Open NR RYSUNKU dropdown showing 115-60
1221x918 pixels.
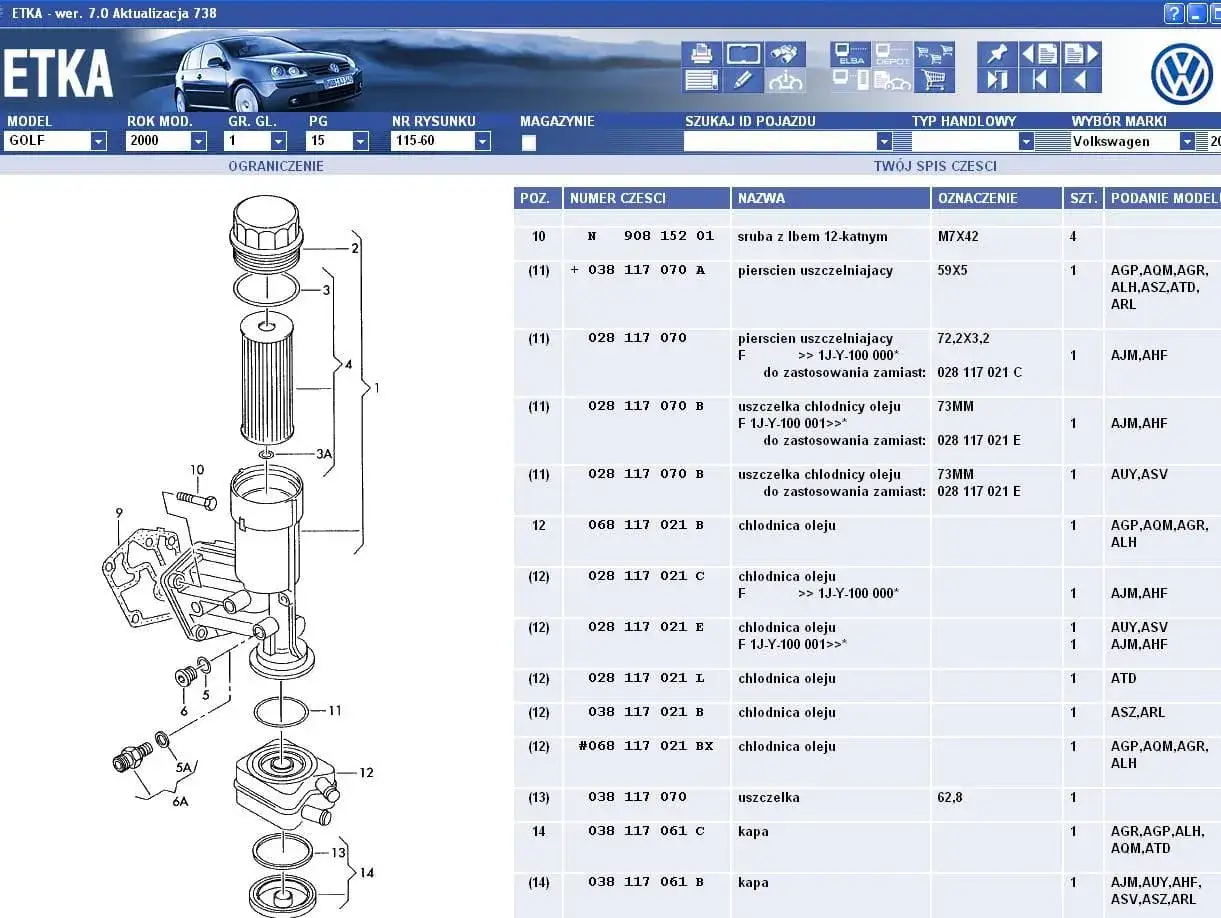pos(482,141)
